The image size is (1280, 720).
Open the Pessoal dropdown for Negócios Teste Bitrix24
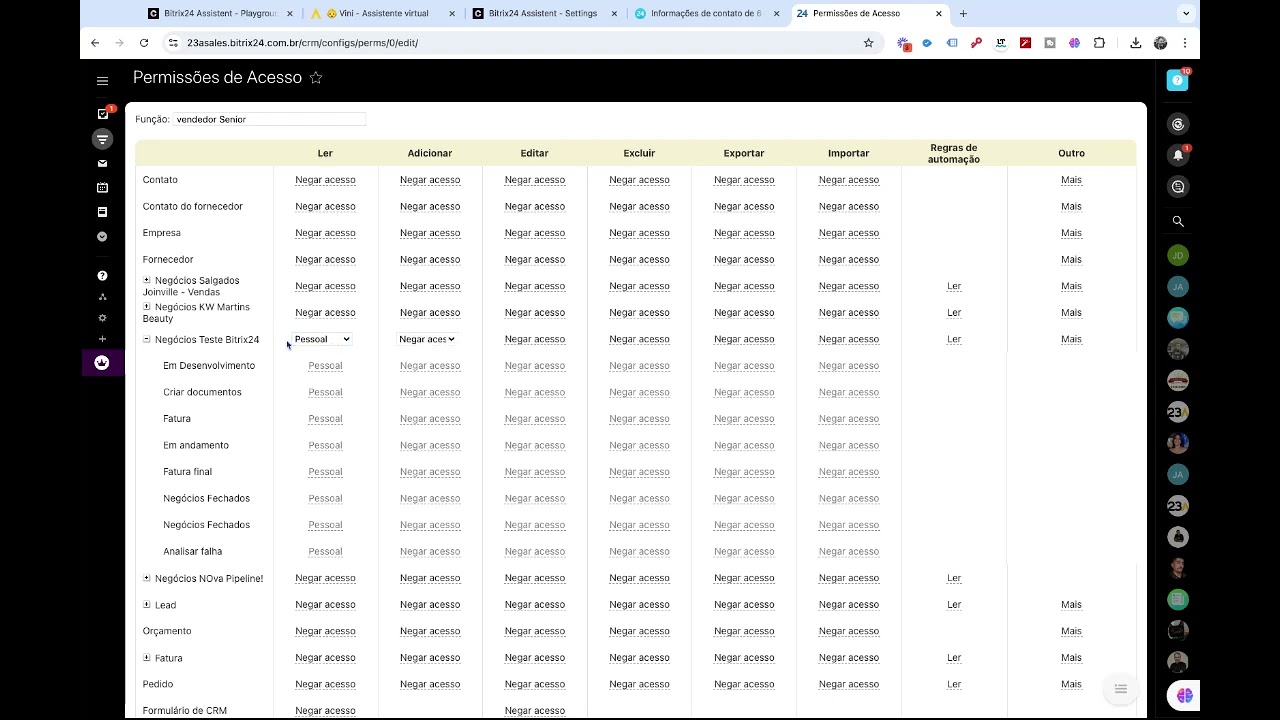(x=322, y=339)
